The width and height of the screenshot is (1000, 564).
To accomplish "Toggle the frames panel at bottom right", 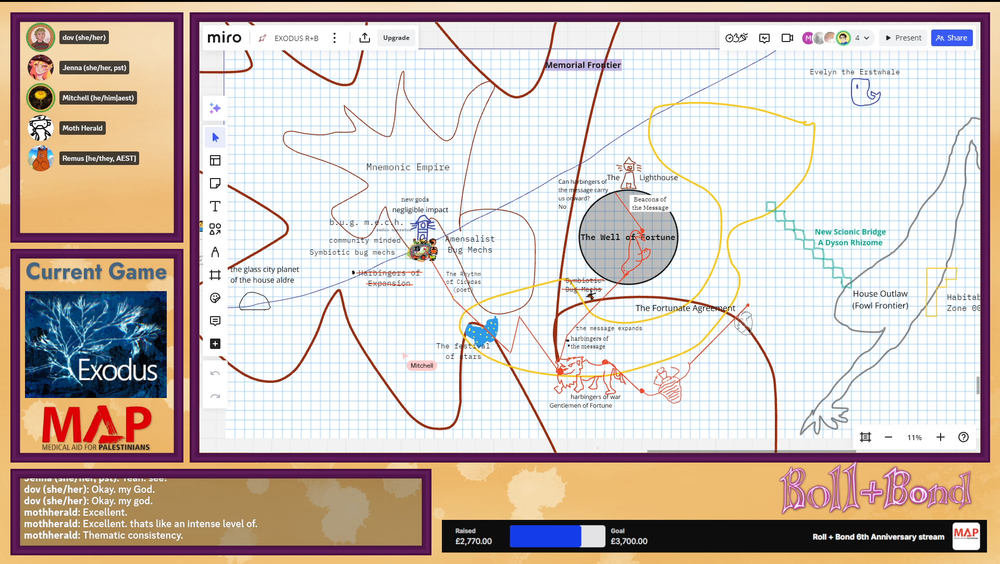I will 865,437.
